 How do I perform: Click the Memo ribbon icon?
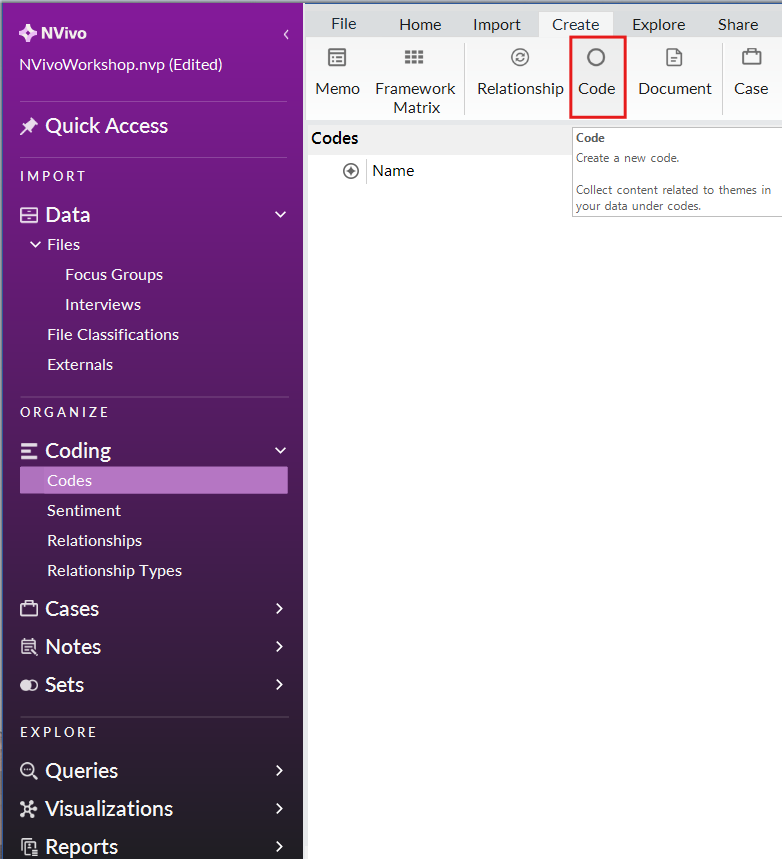(337, 57)
